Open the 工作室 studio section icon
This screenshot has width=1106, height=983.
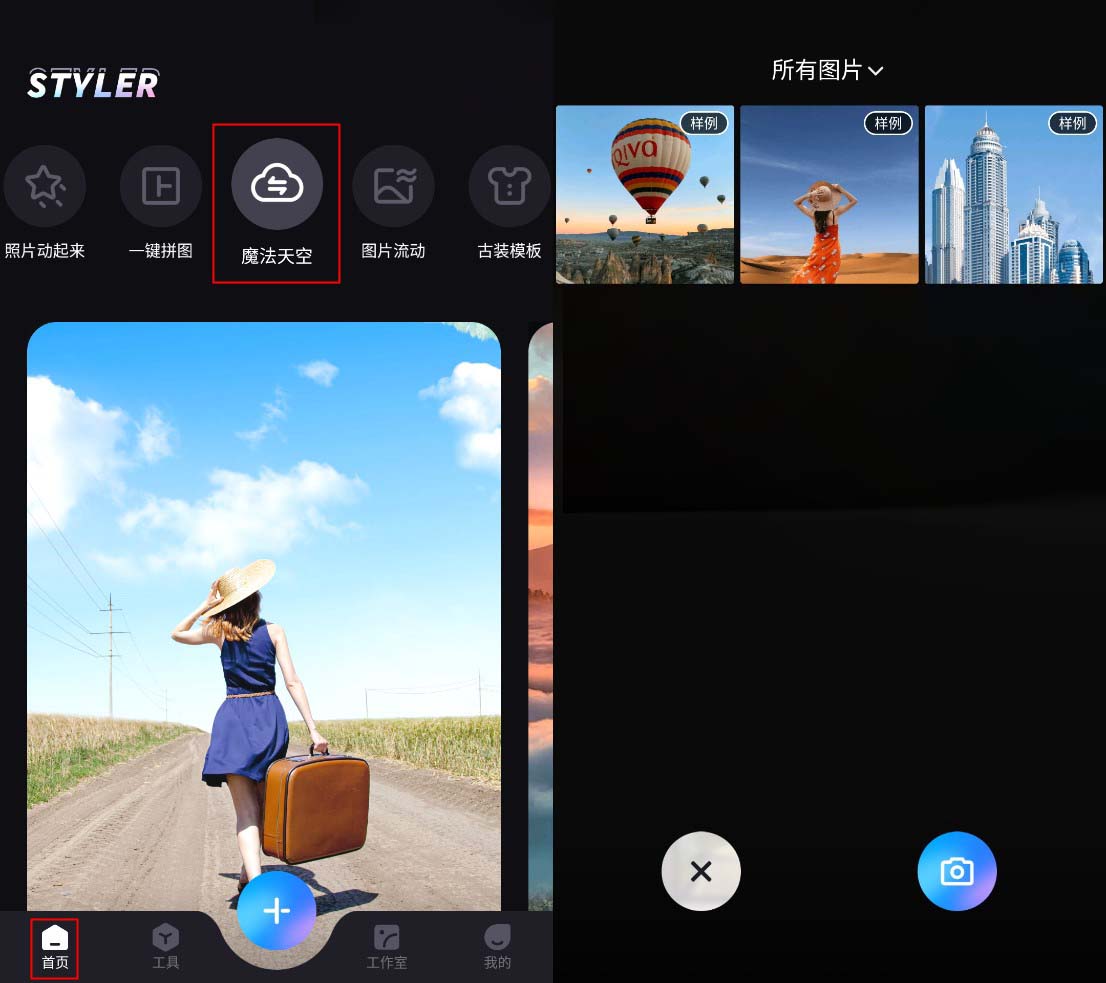386,945
